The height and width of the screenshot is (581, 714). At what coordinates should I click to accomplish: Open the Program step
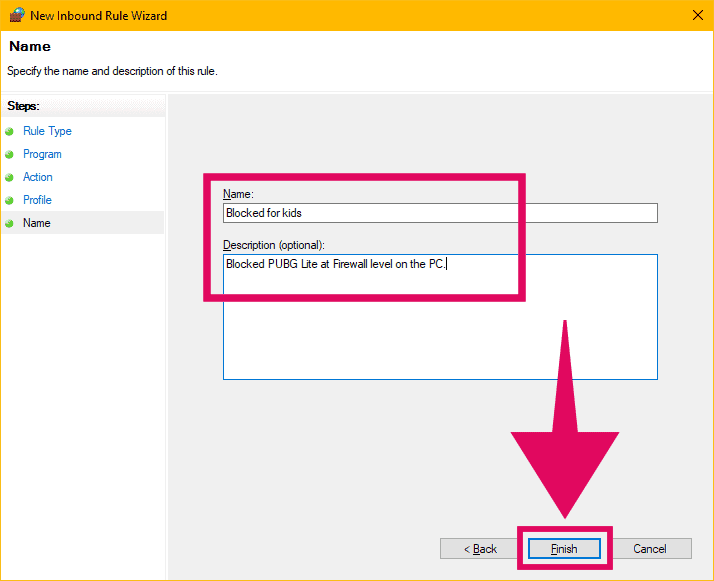click(42, 154)
